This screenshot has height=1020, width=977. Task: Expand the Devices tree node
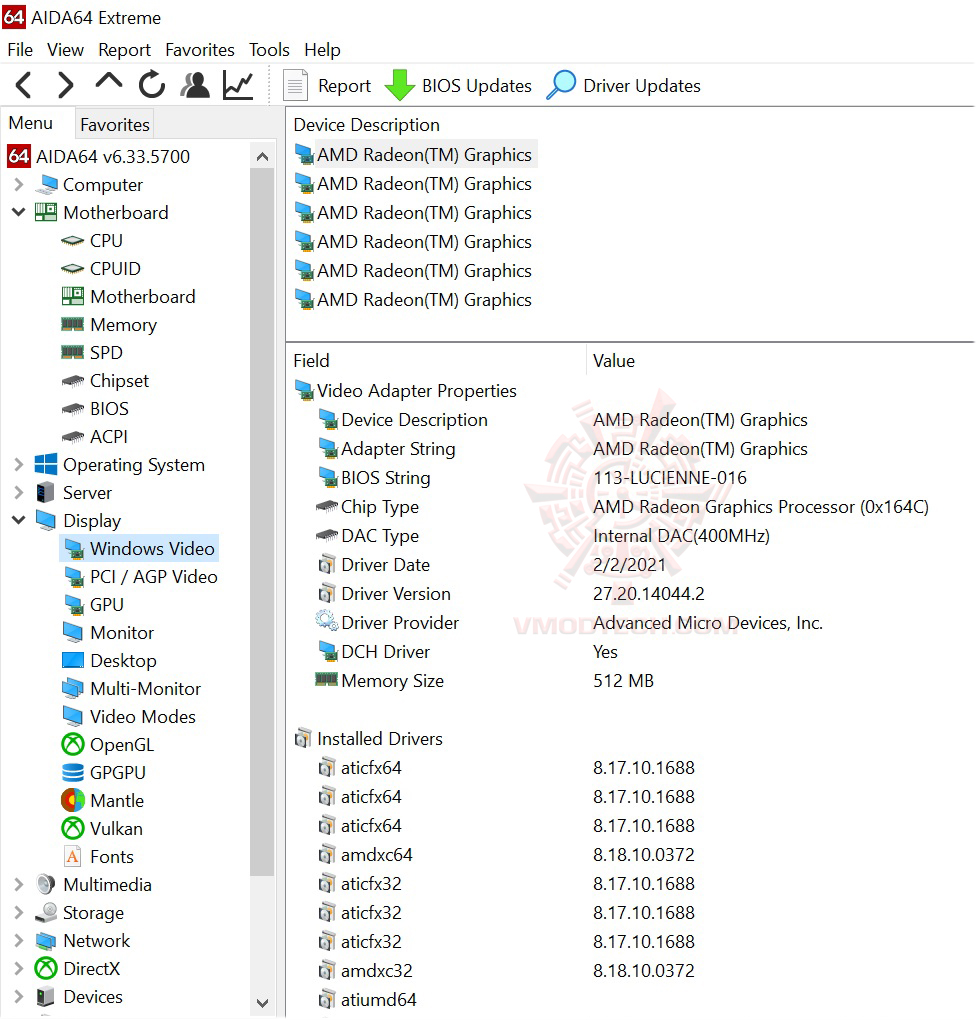point(19,996)
